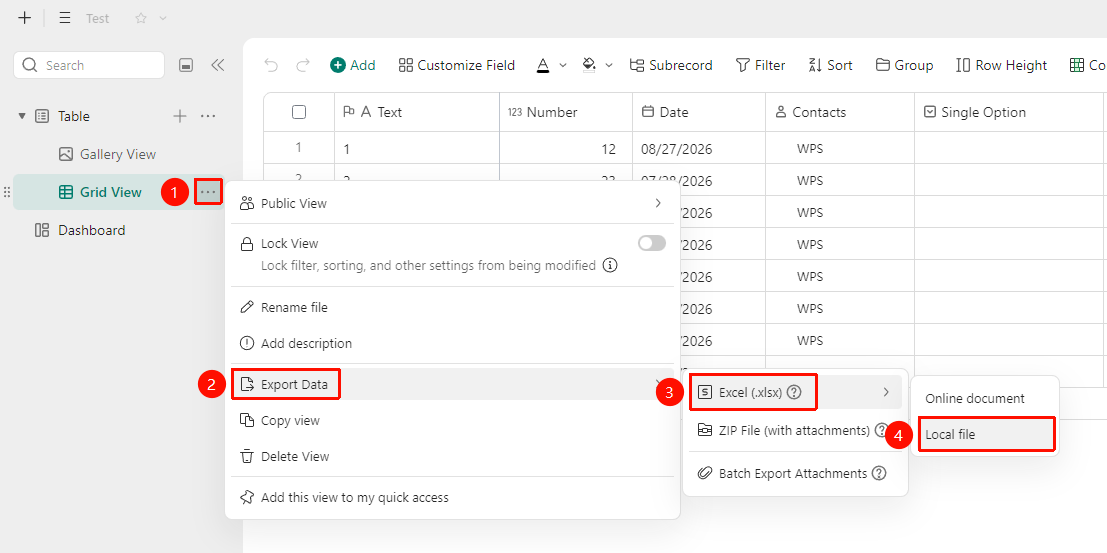Click help icon beside ZIP File option
Image resolution: width=1107 pixels, height=553 pixels.
[881, 430]
